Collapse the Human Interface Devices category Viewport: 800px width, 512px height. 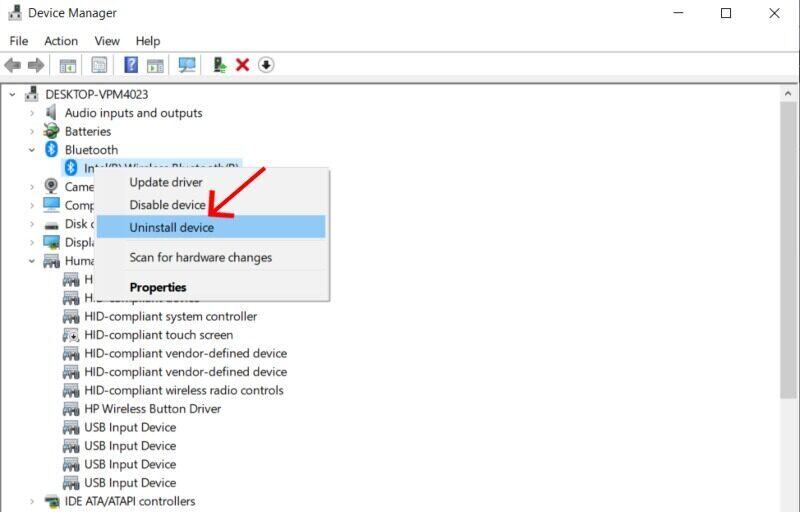coord(32,261)
